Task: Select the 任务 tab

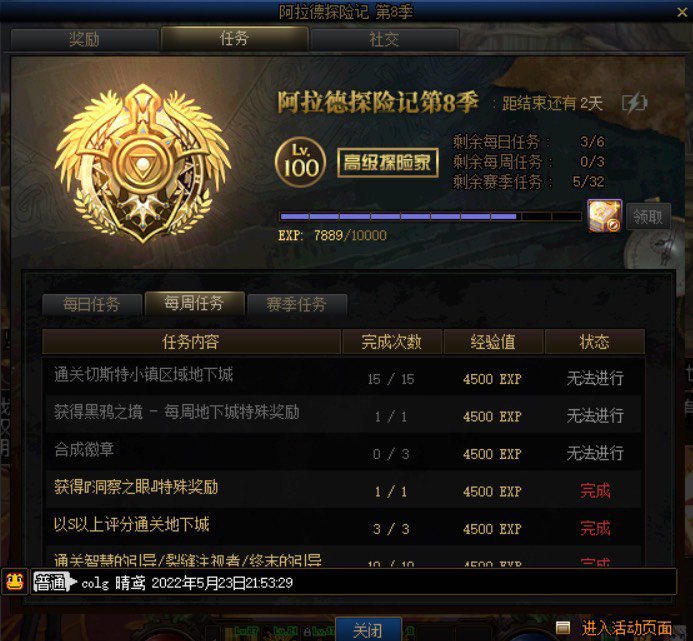Action: coord(234,38)
